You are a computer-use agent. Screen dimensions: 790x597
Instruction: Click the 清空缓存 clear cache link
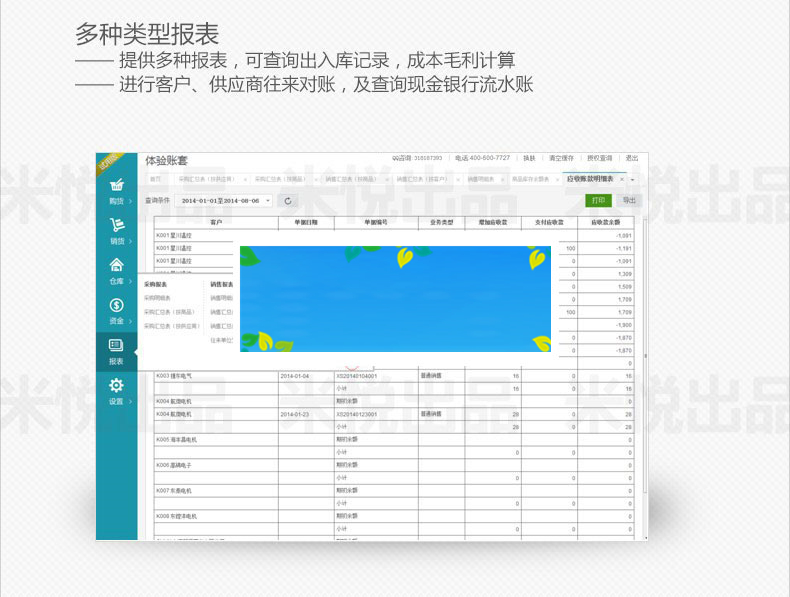tap(561, 158)
